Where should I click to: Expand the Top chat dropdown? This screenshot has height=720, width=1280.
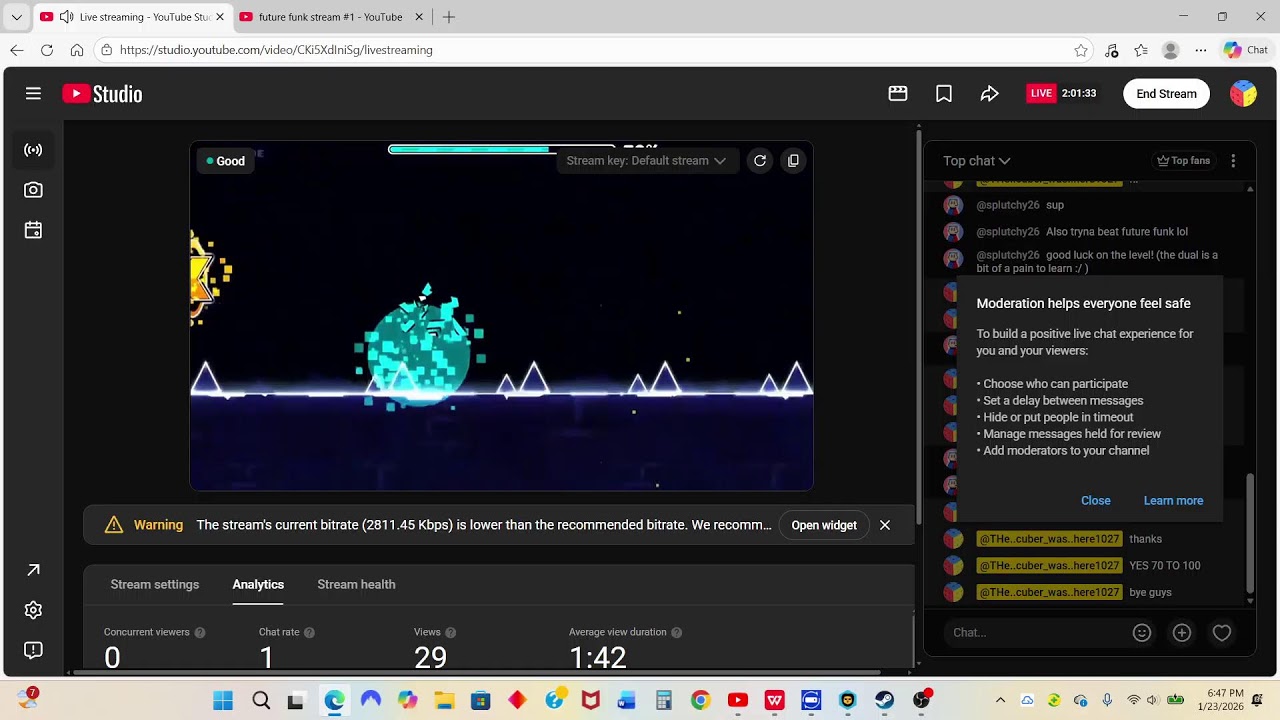[x=977, y=160]
